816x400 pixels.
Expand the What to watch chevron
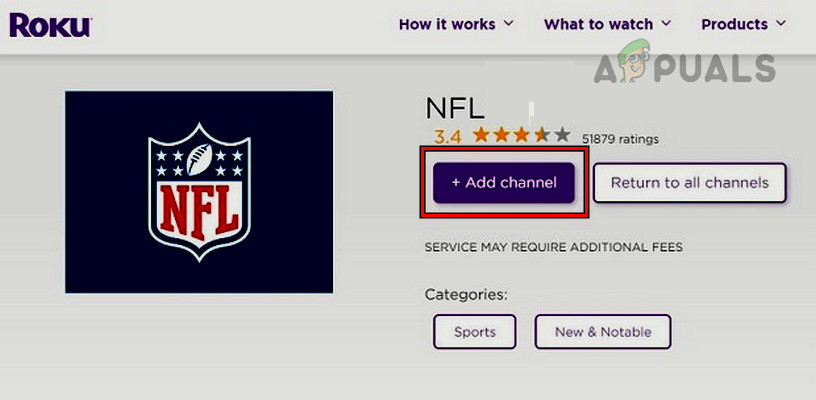pyautogui.click(x=666, y=23)
